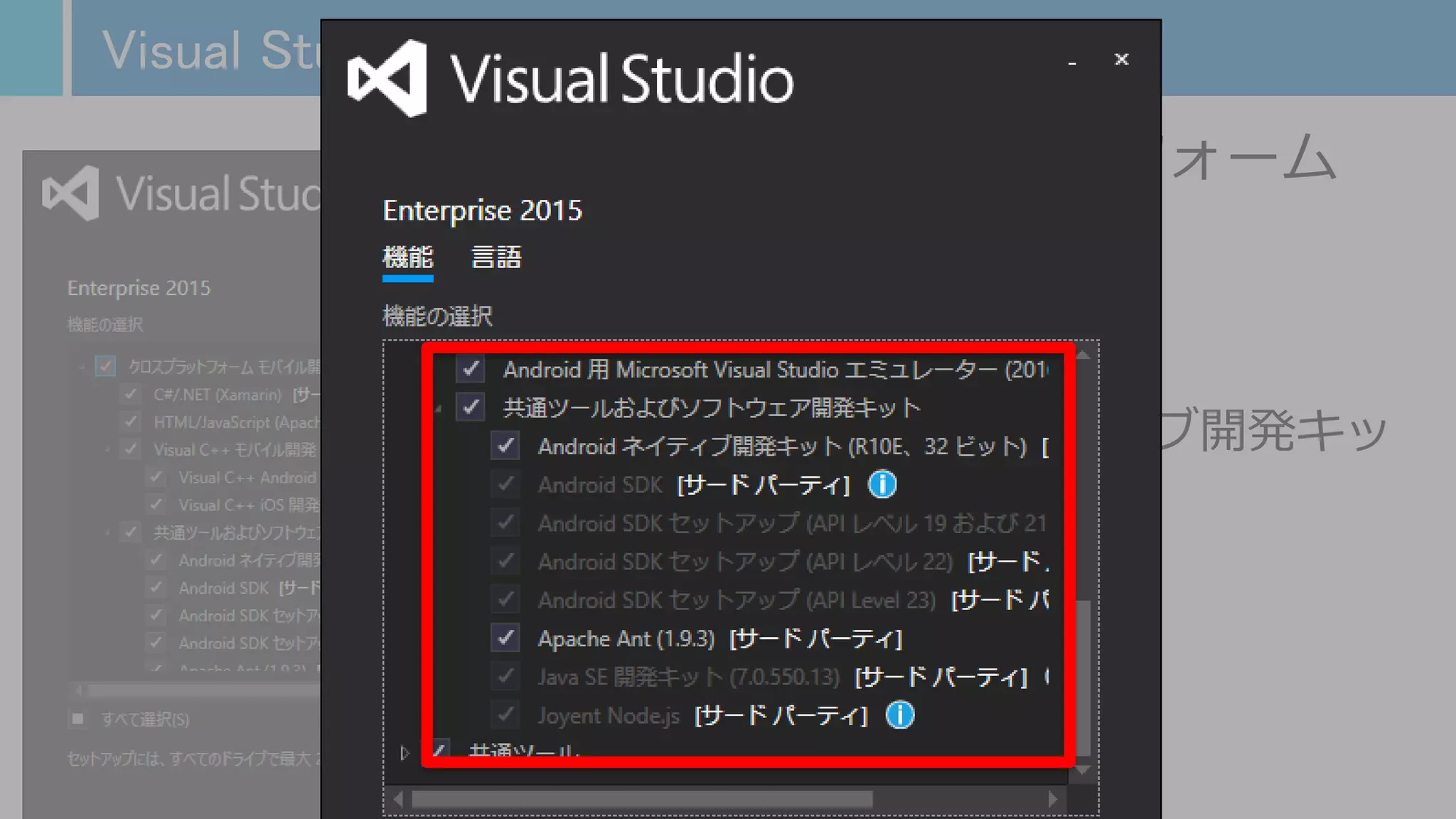Toggle Android SDK セットアップ (API レベル 19 および 21) checkbox
The height and width of the screenshot is (819, 1456).
pyautogui.click(x=505, y=523)
